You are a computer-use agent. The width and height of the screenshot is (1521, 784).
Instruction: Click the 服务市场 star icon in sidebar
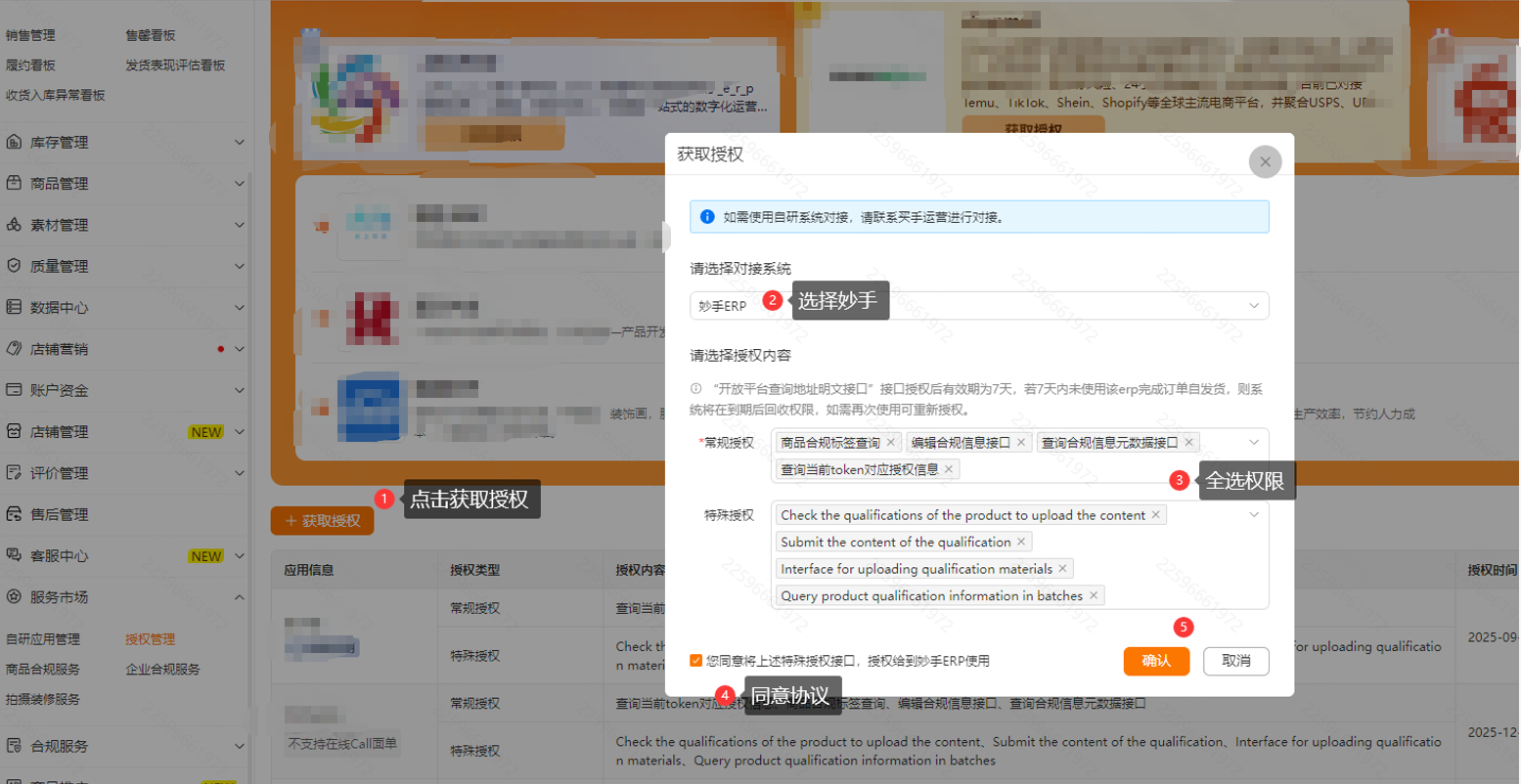[14, 596]
